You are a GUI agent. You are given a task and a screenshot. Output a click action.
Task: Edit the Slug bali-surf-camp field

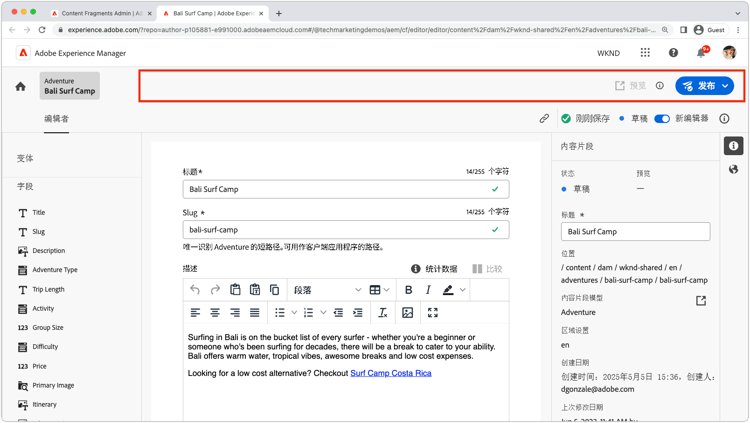coord(346,230)
